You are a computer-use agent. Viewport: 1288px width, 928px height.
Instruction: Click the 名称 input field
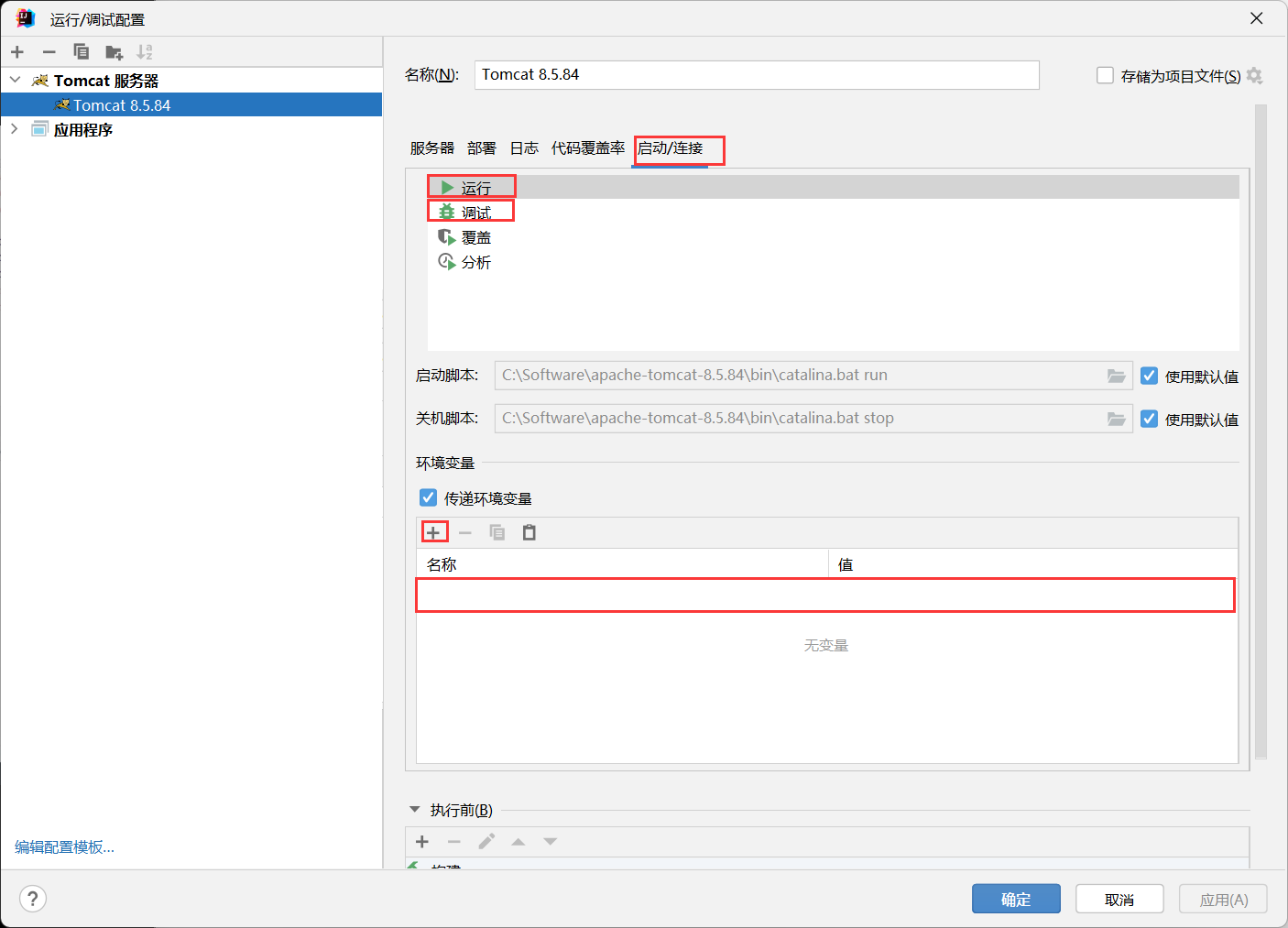pos(757,75)
